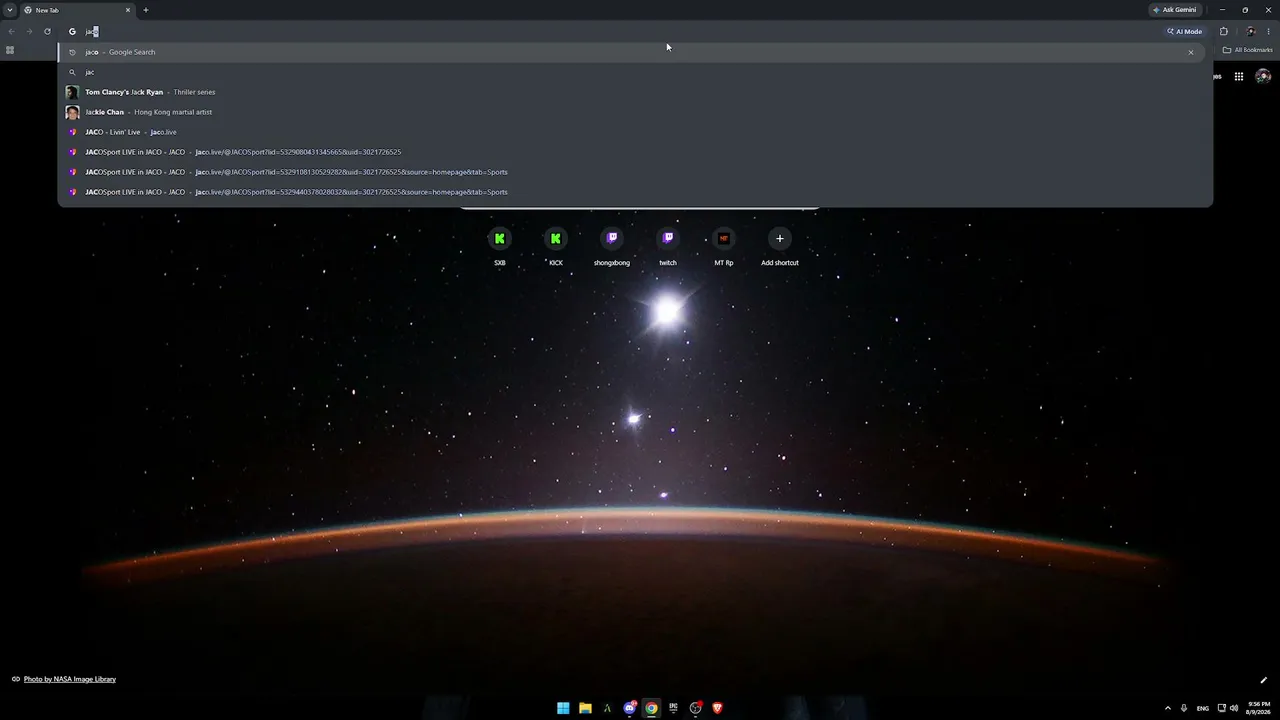Viewport: 1280px width, 720px height.
Task: Open JACOSport suggestion ending in uid=3021726525
Action: [635, 152]
